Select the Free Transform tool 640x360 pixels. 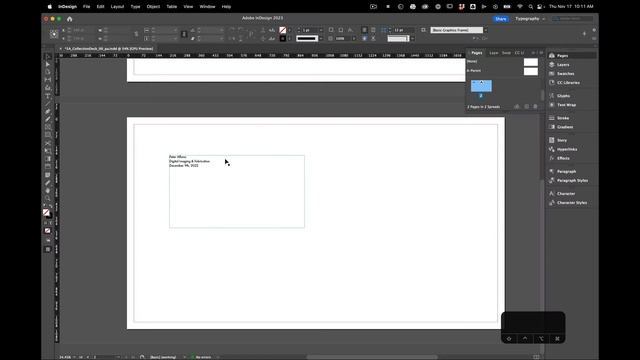point(48,151)
